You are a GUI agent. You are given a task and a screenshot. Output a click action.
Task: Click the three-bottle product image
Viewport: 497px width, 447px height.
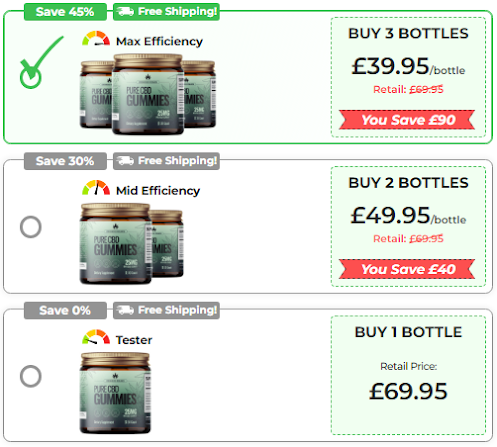tap(148, 94)
